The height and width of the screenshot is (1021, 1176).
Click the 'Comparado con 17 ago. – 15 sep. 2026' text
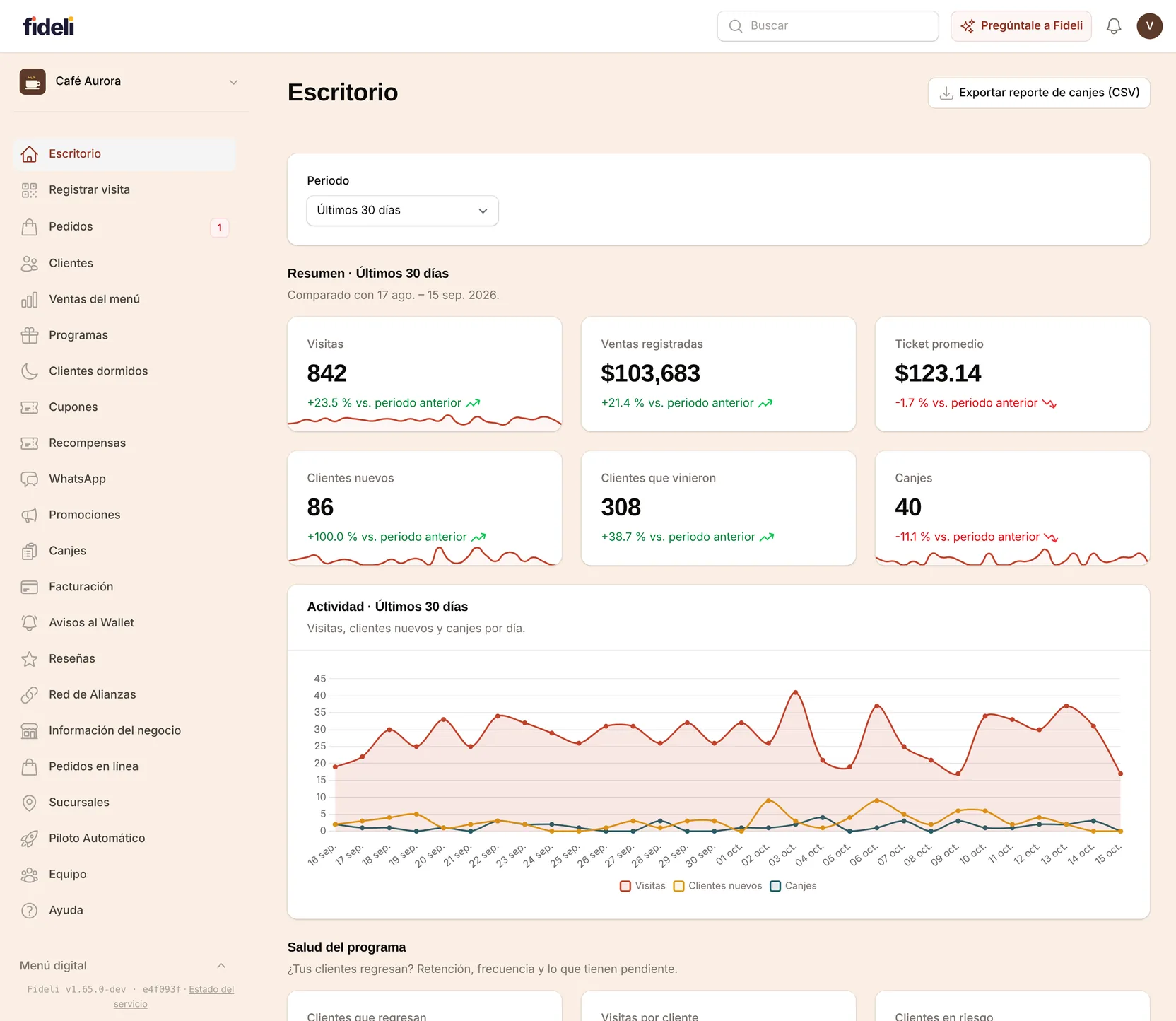393,296
